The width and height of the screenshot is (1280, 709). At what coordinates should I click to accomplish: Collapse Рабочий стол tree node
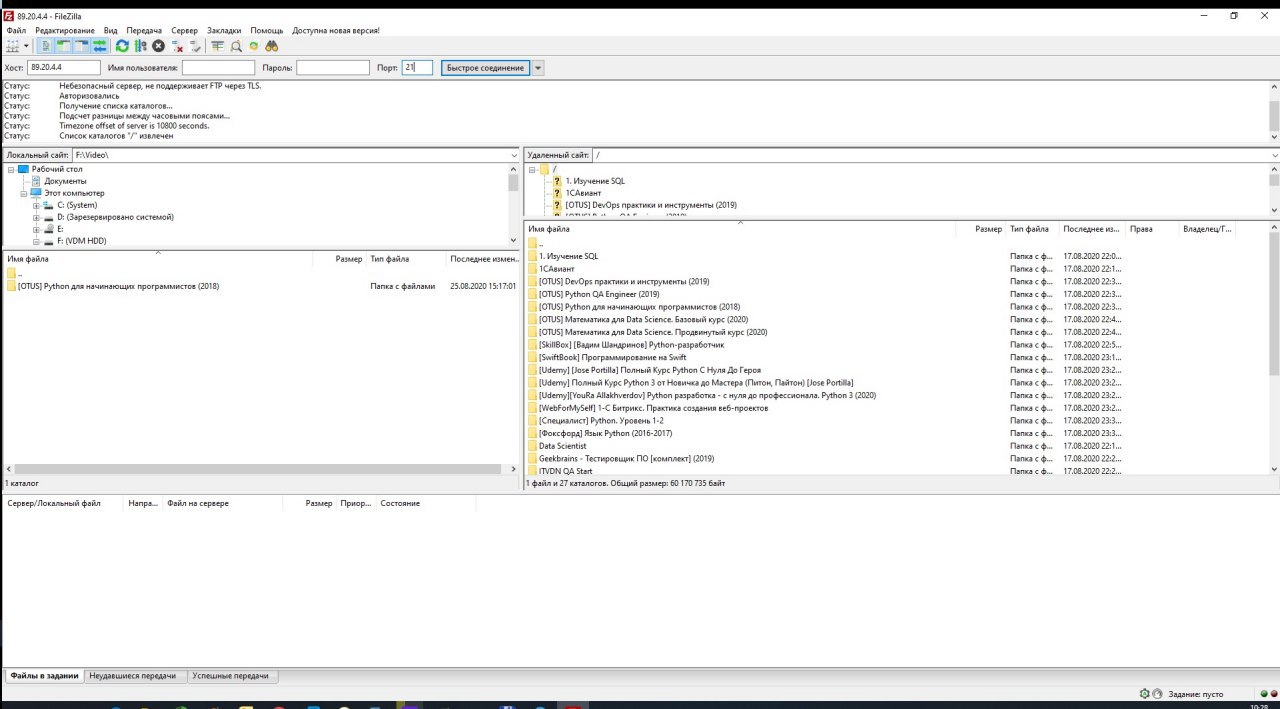(11, 169)
